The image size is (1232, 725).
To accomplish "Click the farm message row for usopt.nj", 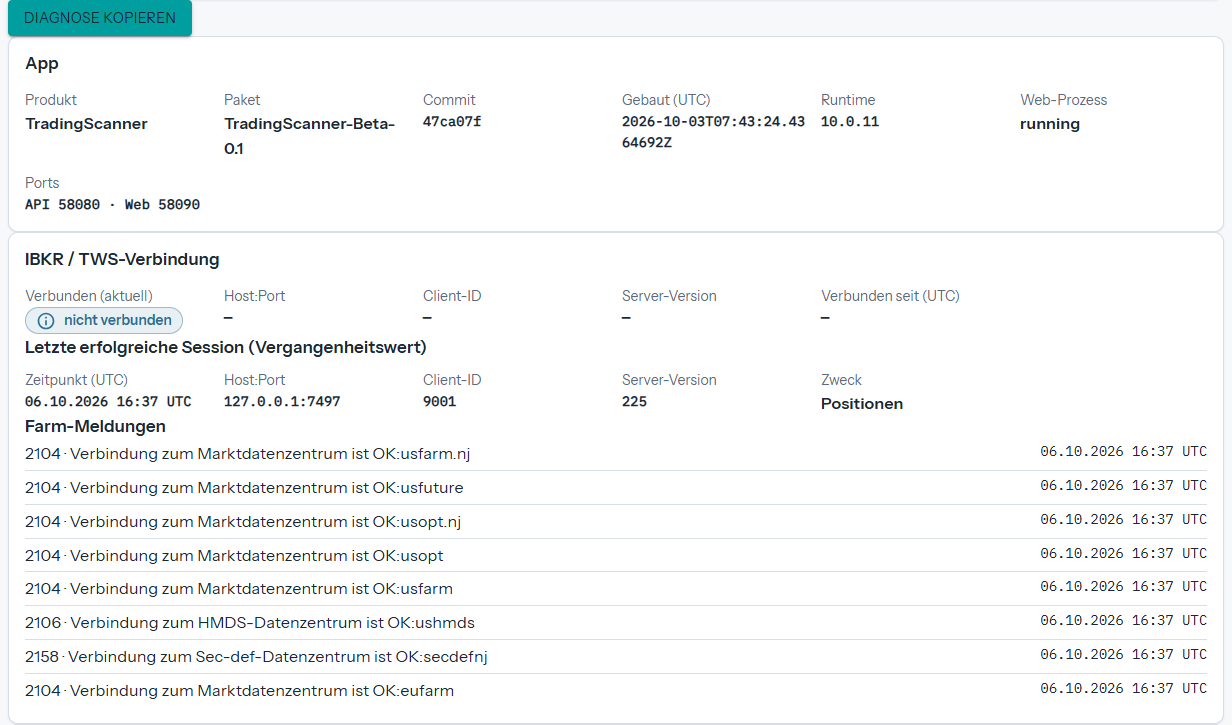I will (616, 522).
